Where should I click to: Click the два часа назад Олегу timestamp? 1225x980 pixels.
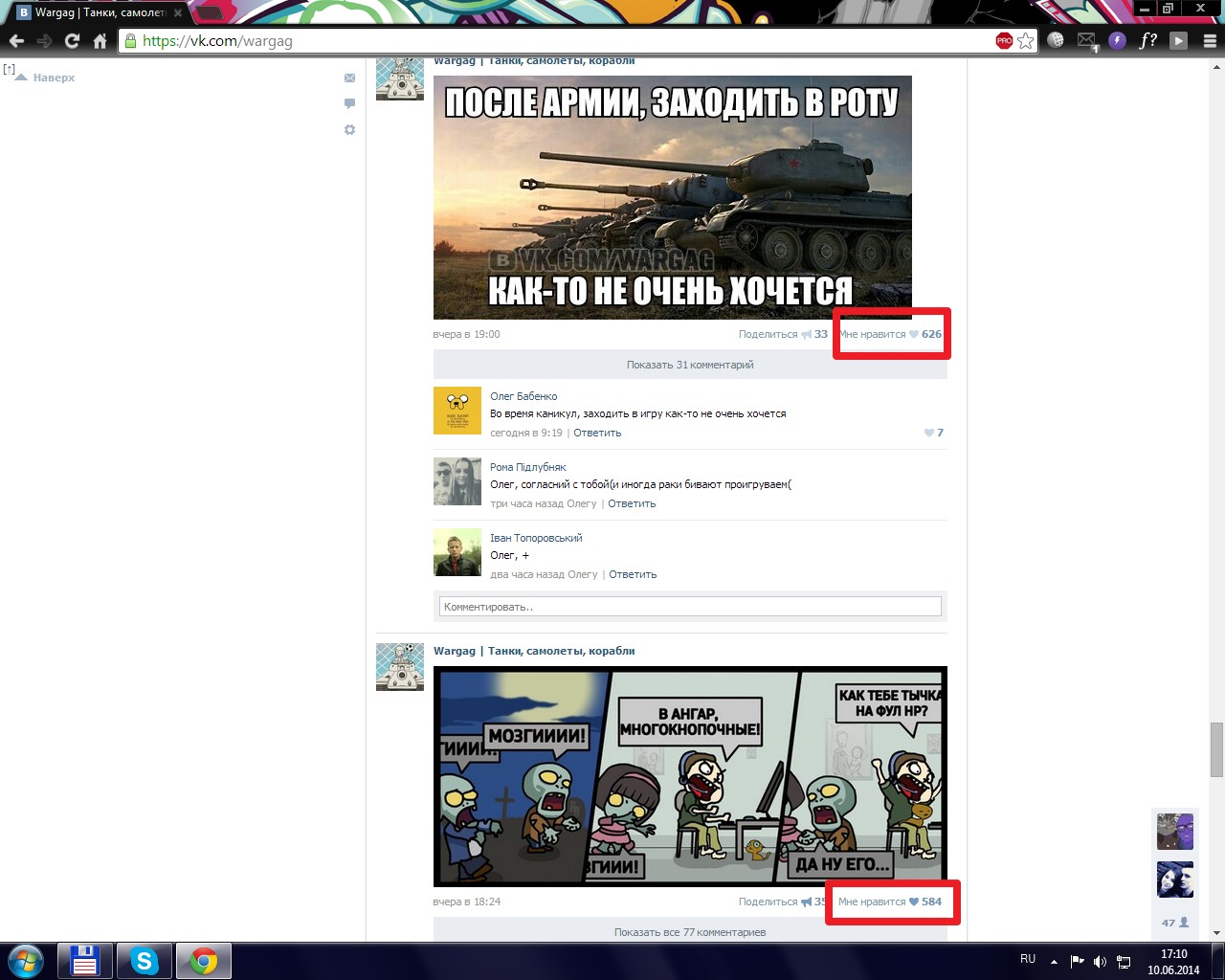point(544,574)
